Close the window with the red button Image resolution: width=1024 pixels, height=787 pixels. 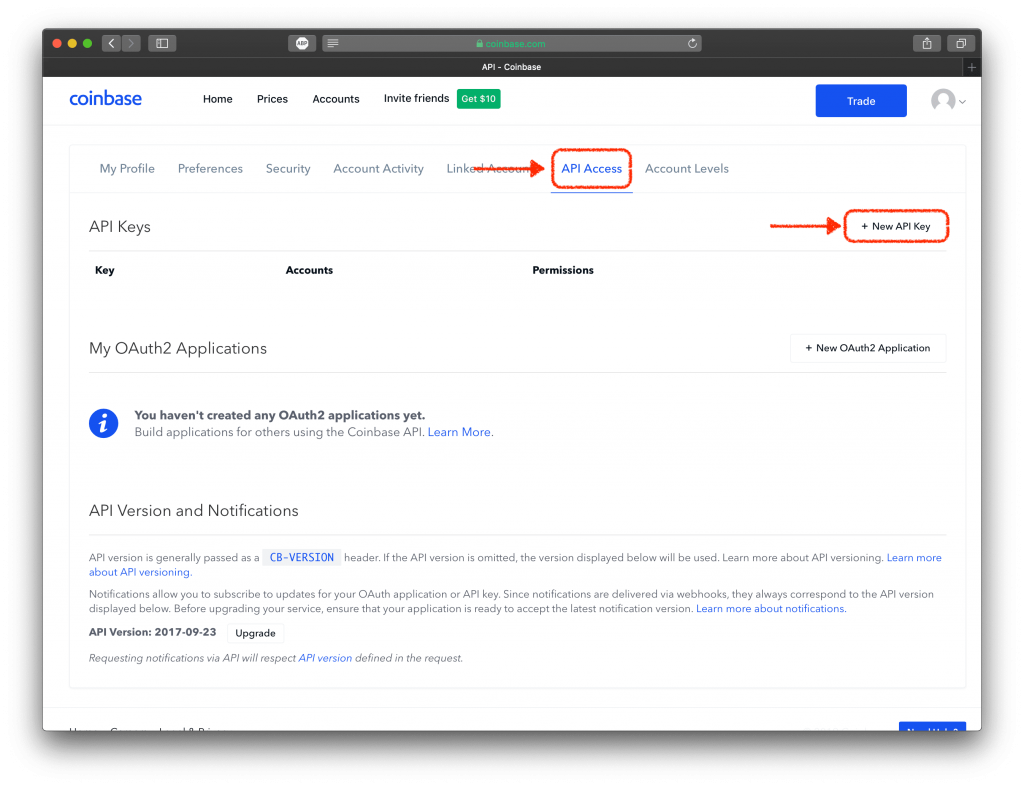[57, 43]
